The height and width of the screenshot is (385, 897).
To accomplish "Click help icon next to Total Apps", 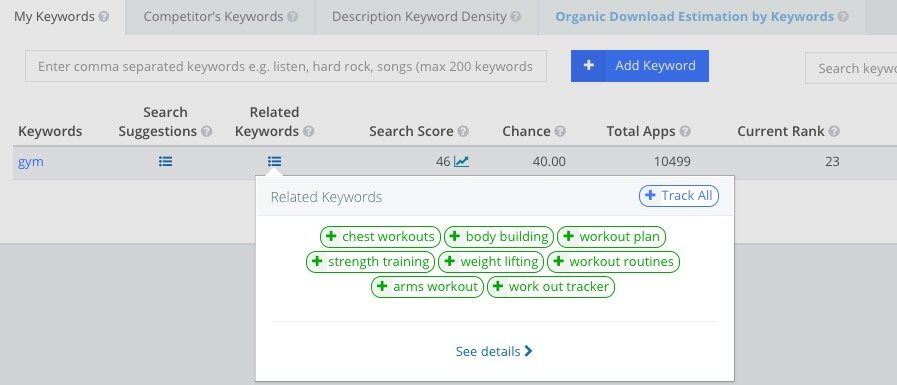I will click(685, 132).
